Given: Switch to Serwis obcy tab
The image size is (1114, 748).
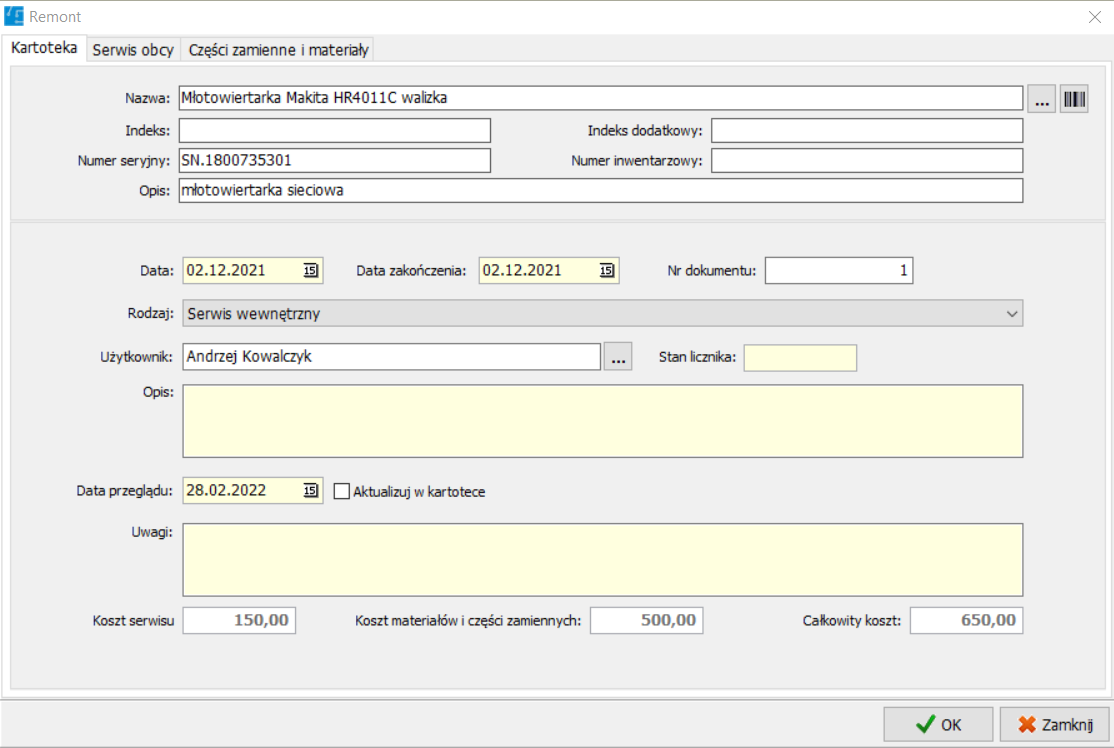Looking at the screenshot, I should coord(133,50).
